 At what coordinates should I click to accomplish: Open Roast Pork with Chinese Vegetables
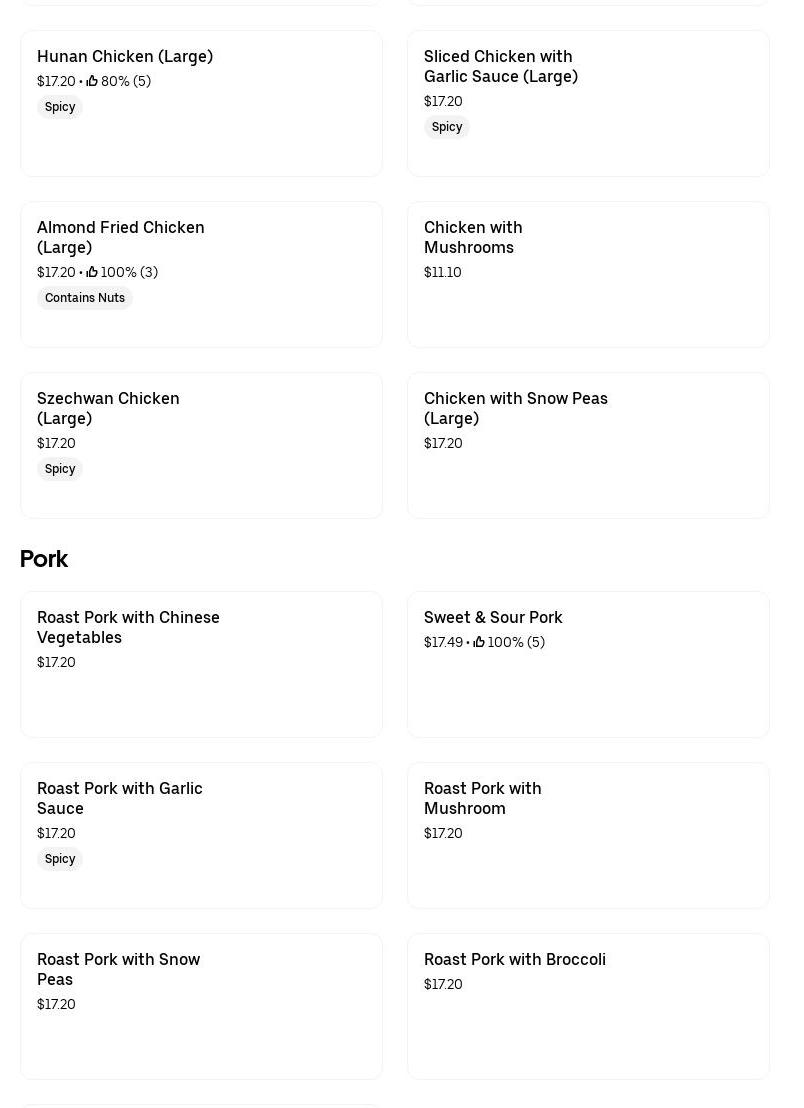[128, 627]
